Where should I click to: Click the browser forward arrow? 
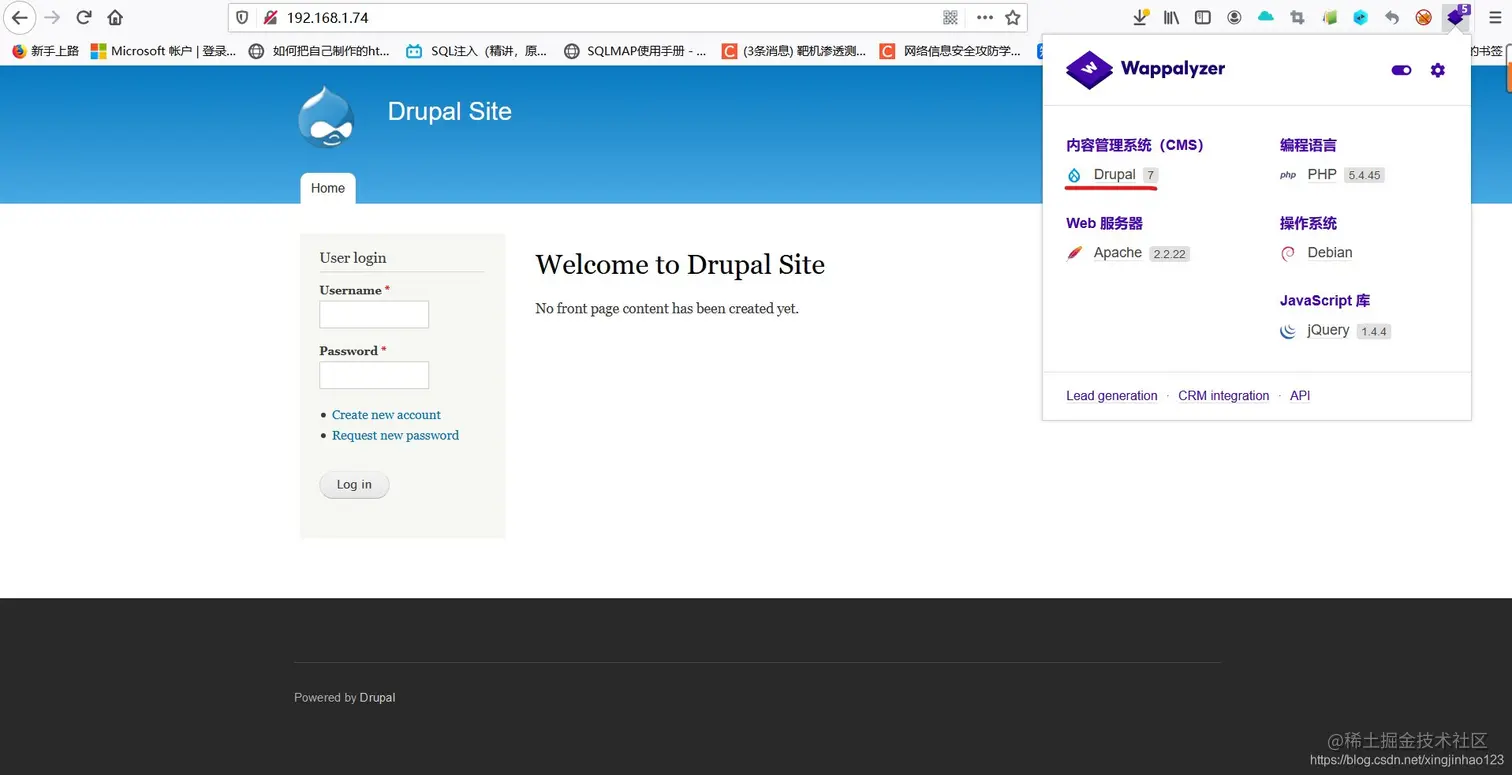pos(52,17)
